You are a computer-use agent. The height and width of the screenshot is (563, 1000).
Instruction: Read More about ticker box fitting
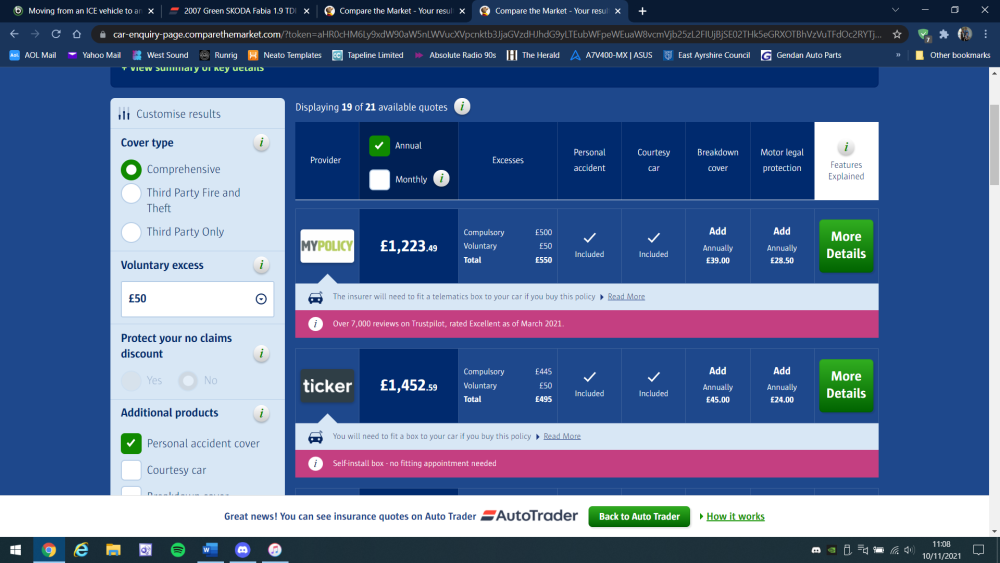[561, 436]
